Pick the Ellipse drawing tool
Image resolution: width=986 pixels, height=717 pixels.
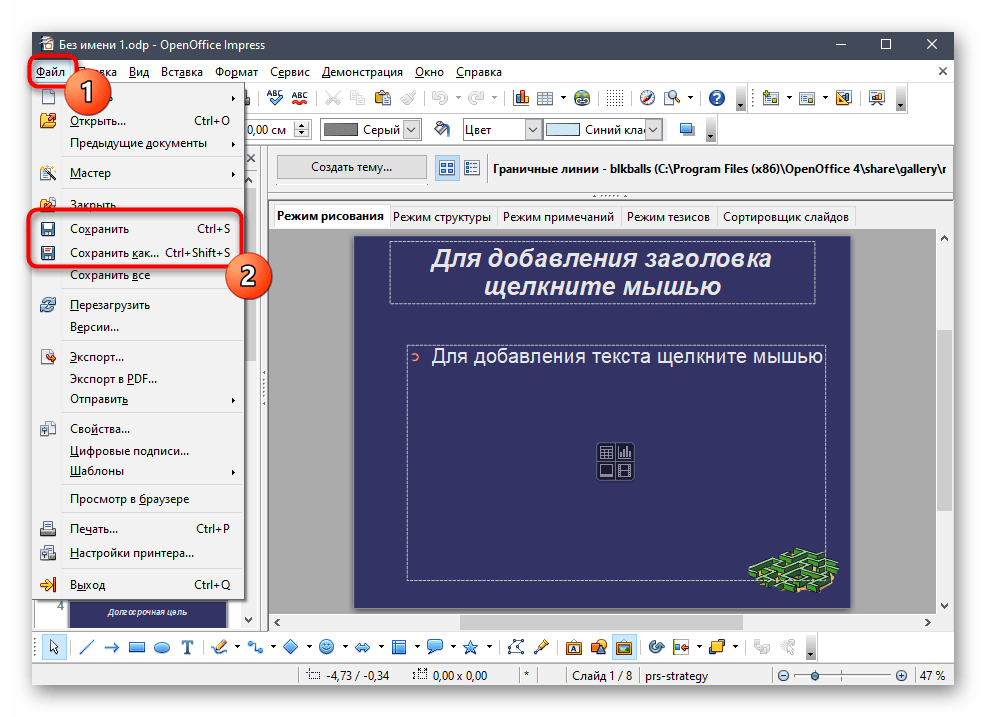click(x=161, y=647)
